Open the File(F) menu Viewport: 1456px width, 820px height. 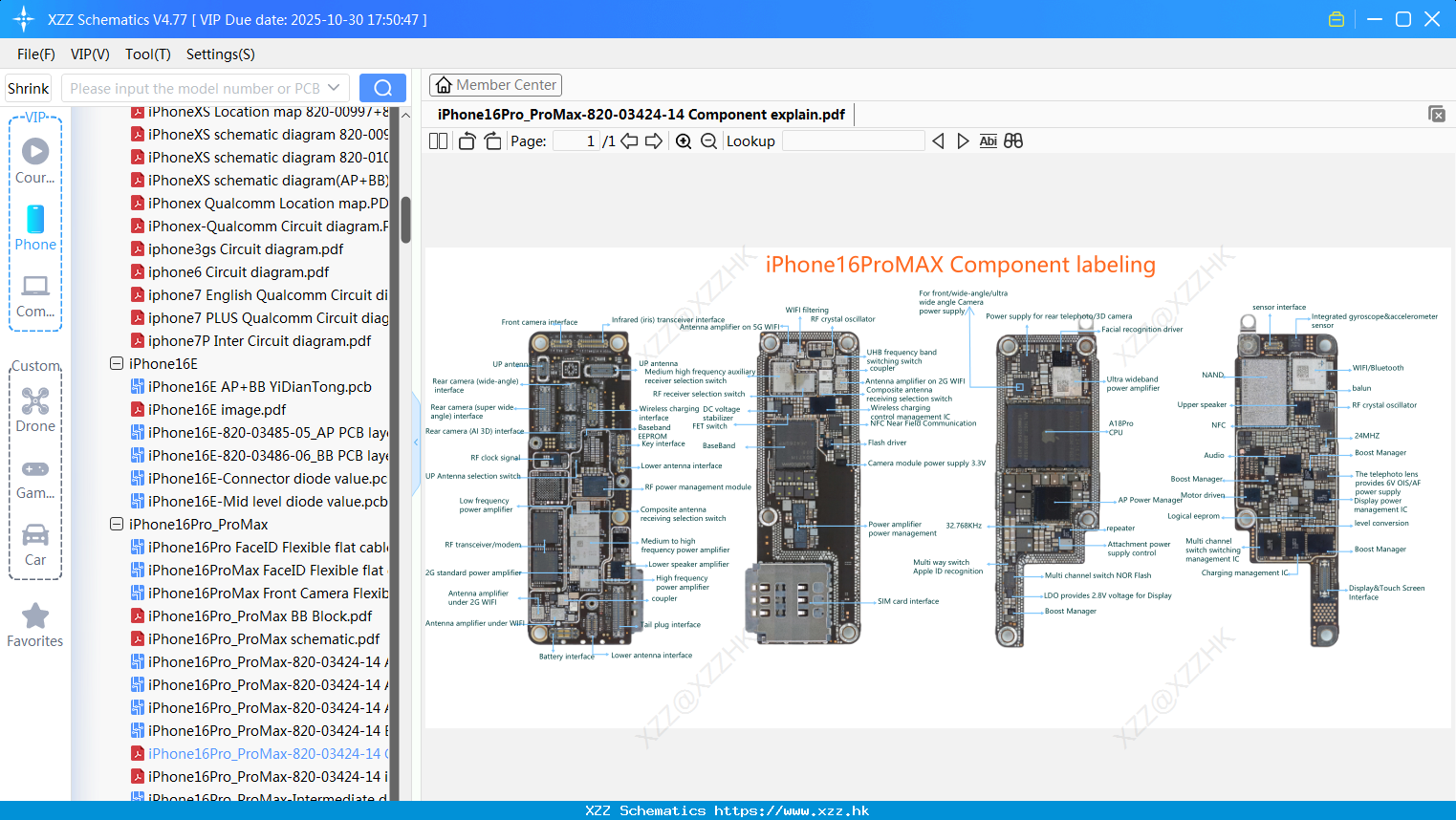click(36, 54)
